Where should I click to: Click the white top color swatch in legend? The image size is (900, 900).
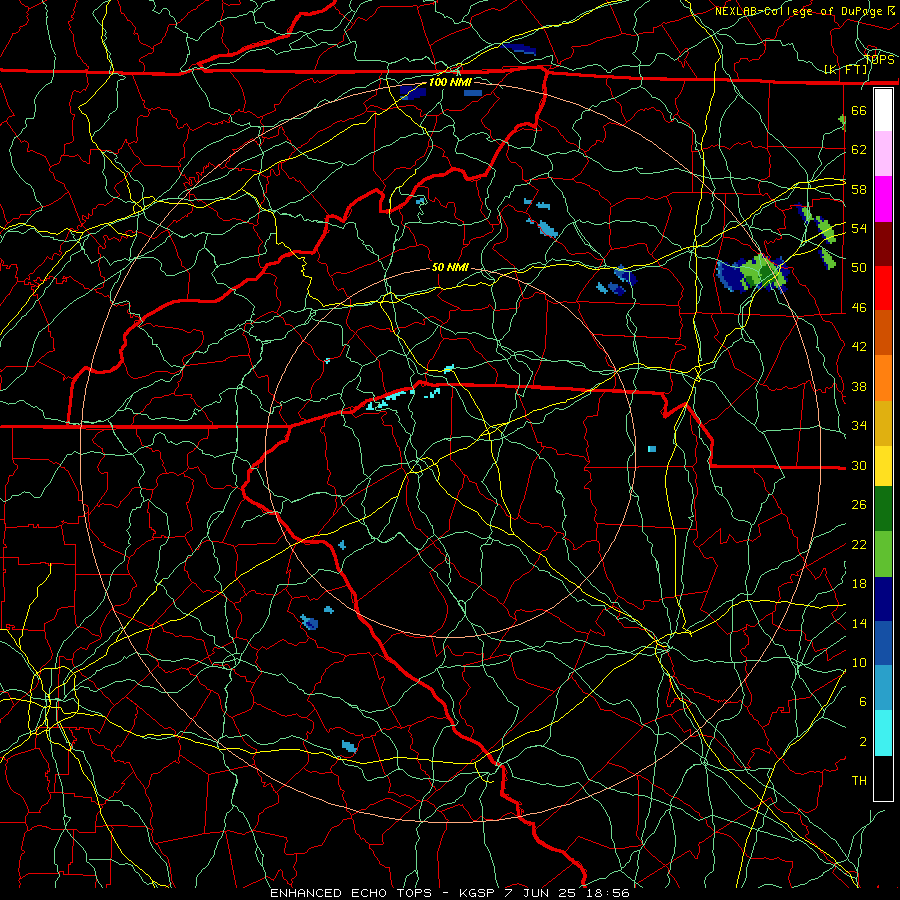(883, 110)
